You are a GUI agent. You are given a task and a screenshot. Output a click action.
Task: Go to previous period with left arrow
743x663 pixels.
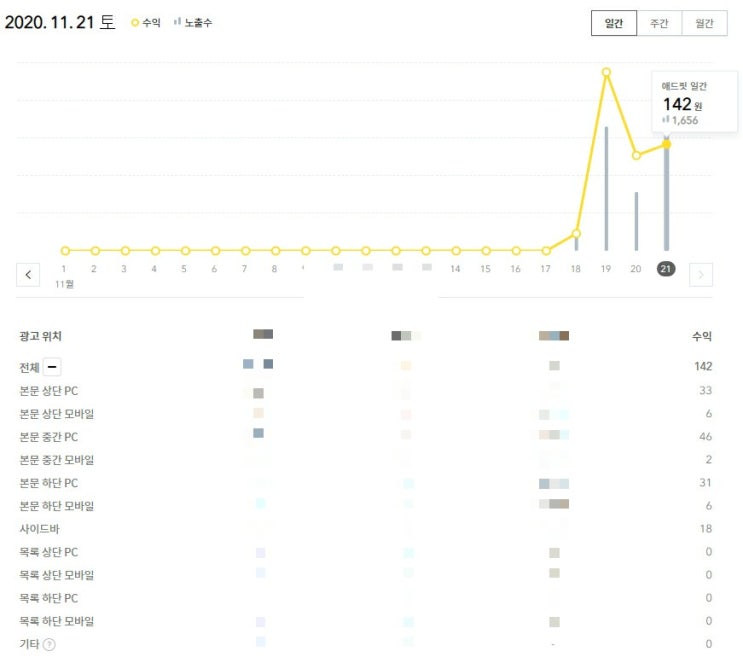(x=28, y=275)
